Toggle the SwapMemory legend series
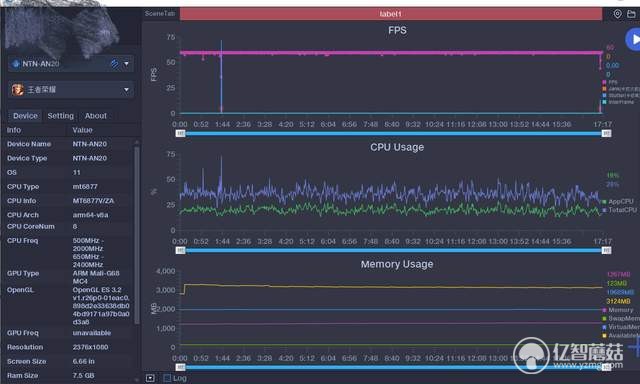640x384 pixels. coord(621,319)
